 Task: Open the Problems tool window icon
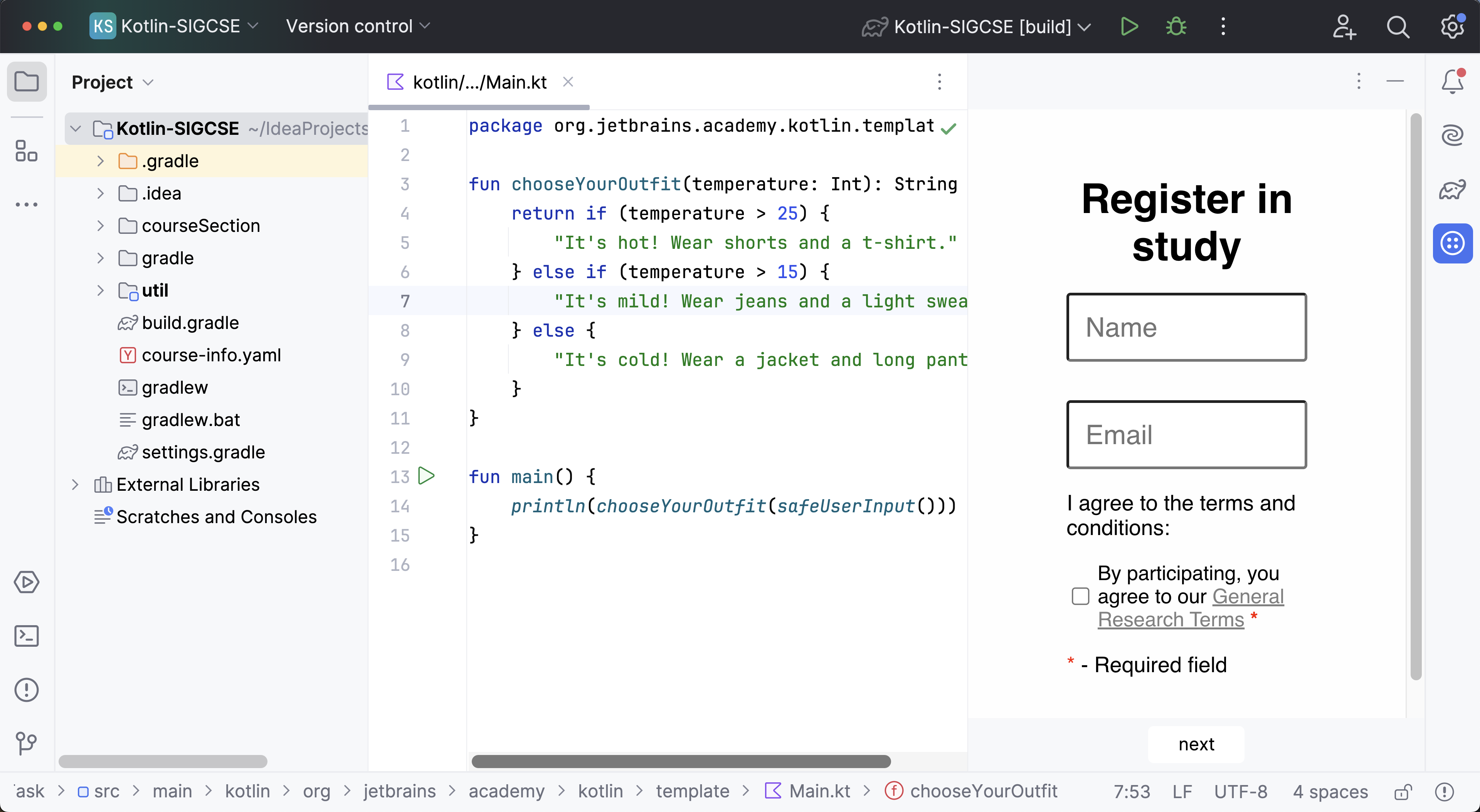(27, 690)
